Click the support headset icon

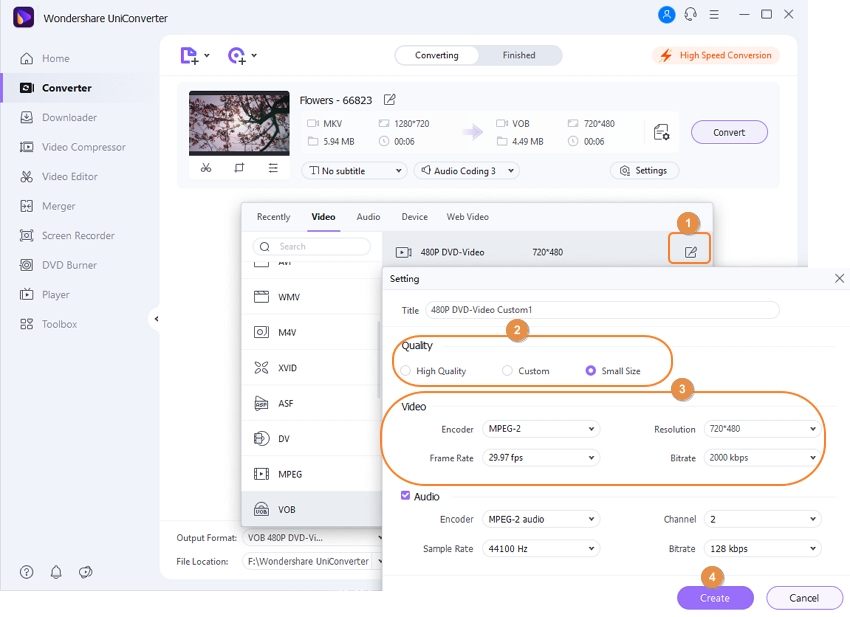[x=691, y=15]
